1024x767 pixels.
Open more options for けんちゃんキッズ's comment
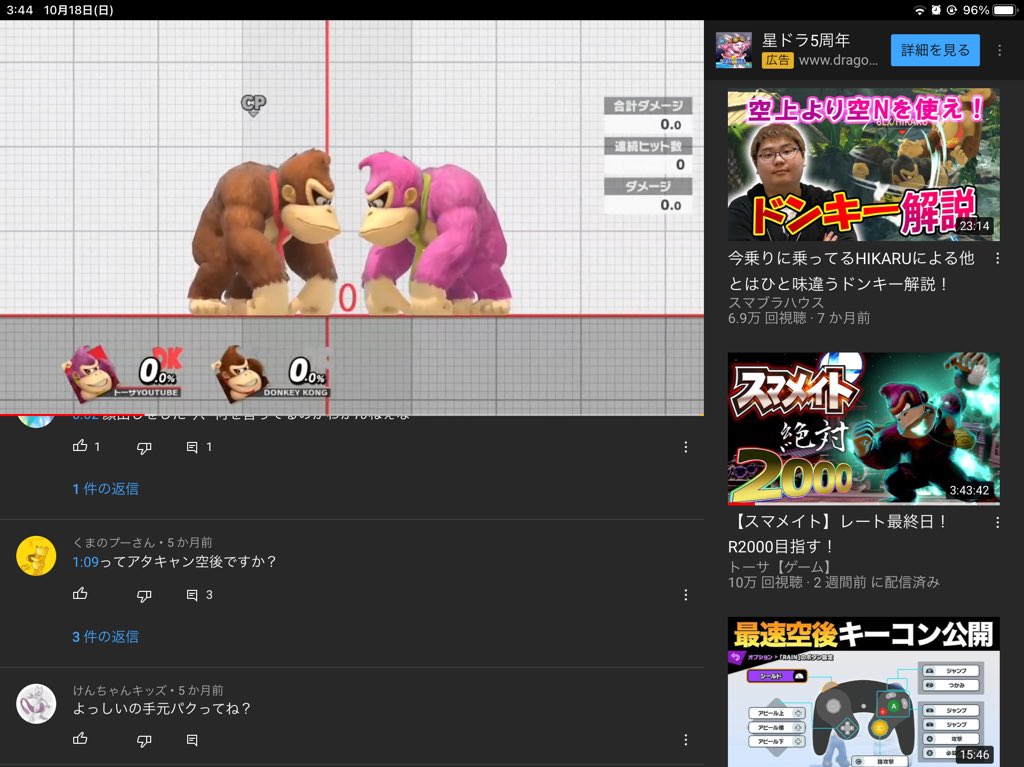pos(685,740)
